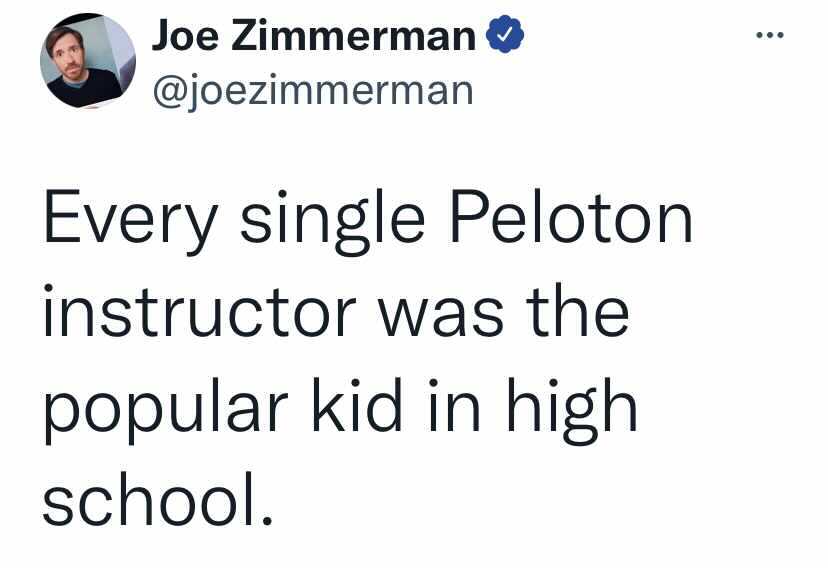The width and height of the screenshot is (828, 568).
Task: Open the three-dot more options menu
Action: pyautogui.click(x=769, y=35)
